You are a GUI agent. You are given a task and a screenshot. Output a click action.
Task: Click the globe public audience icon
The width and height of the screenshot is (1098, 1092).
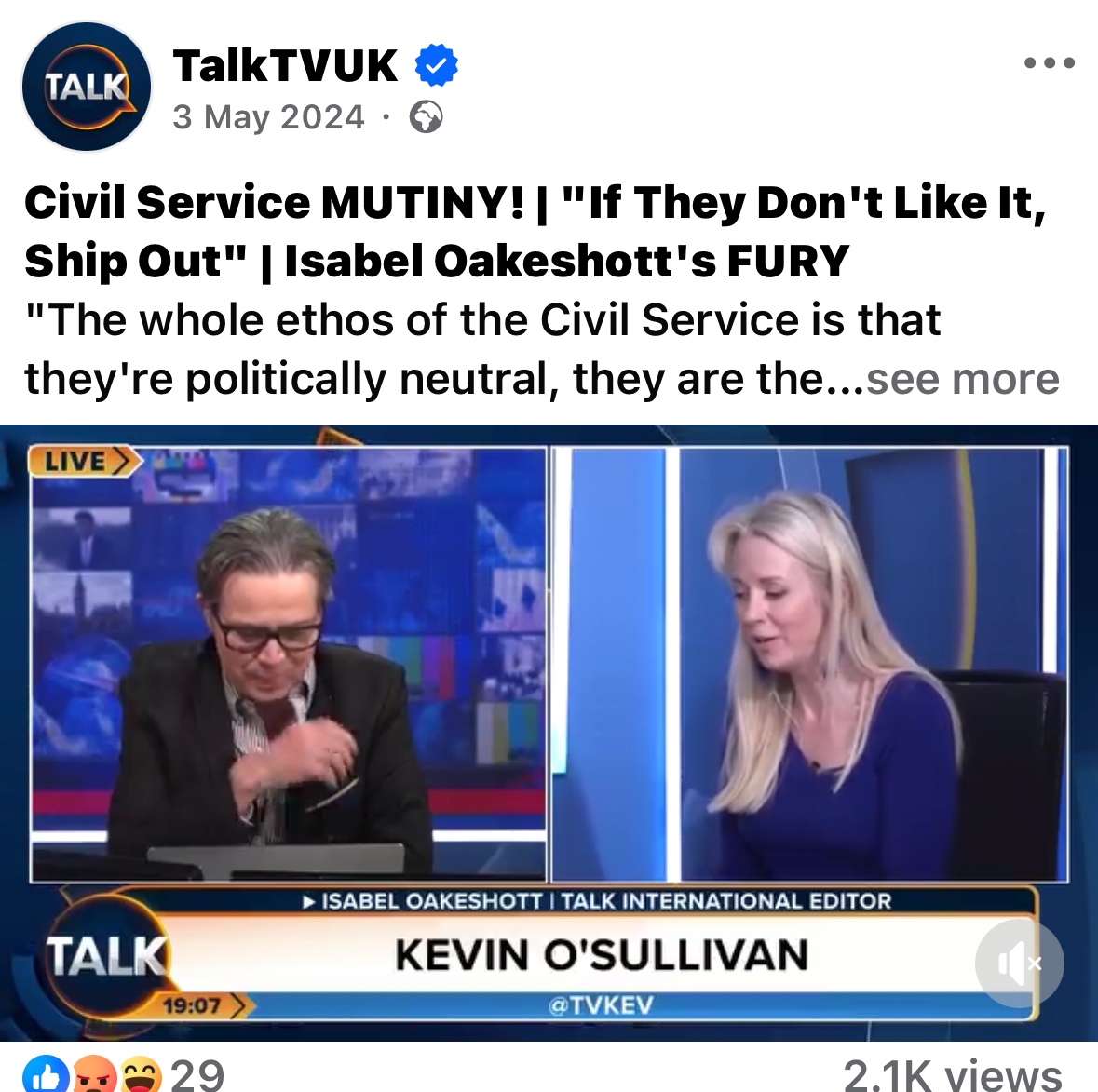[426, 117]
